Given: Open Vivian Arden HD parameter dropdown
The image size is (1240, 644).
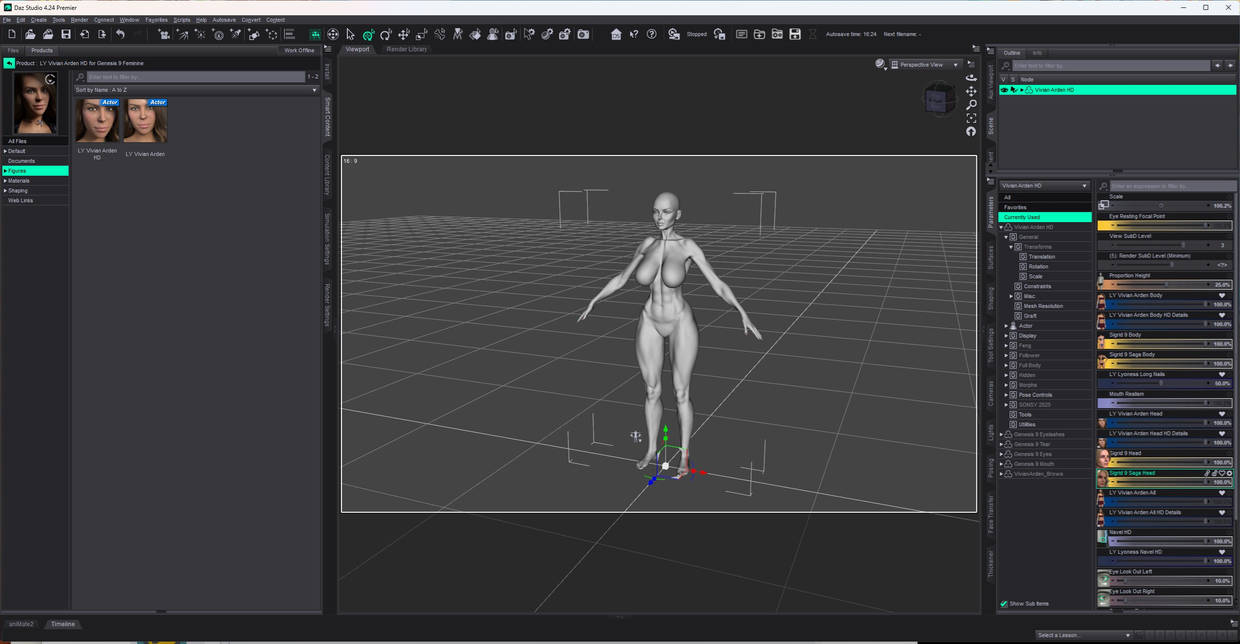Looking at the screenshot, I should 1045,186.
